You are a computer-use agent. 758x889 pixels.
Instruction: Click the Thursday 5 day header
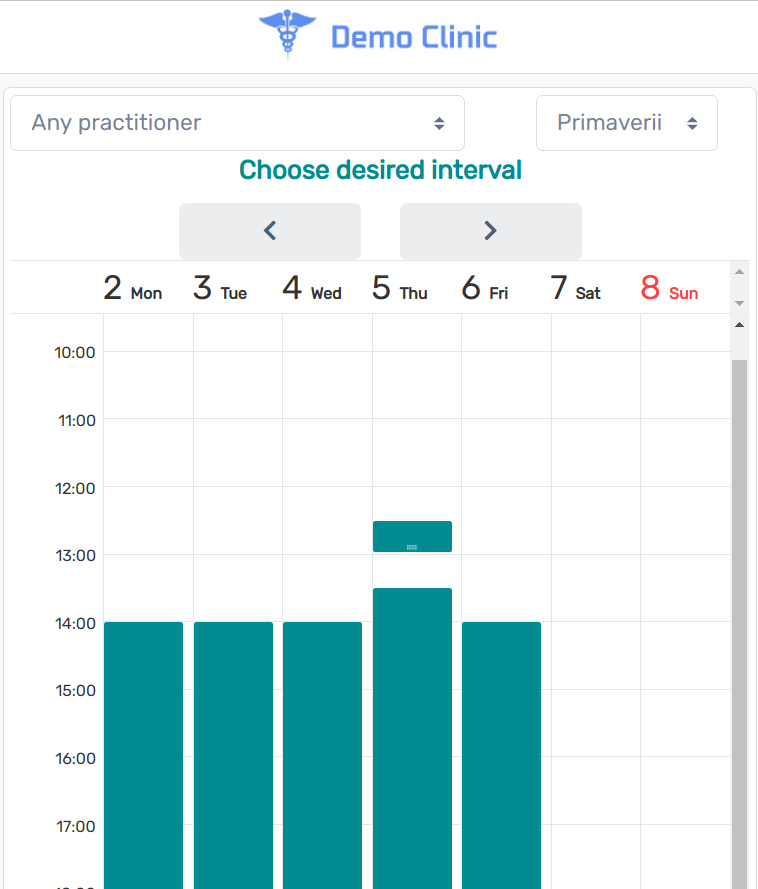pyautogui.click(x=399, y=289)
